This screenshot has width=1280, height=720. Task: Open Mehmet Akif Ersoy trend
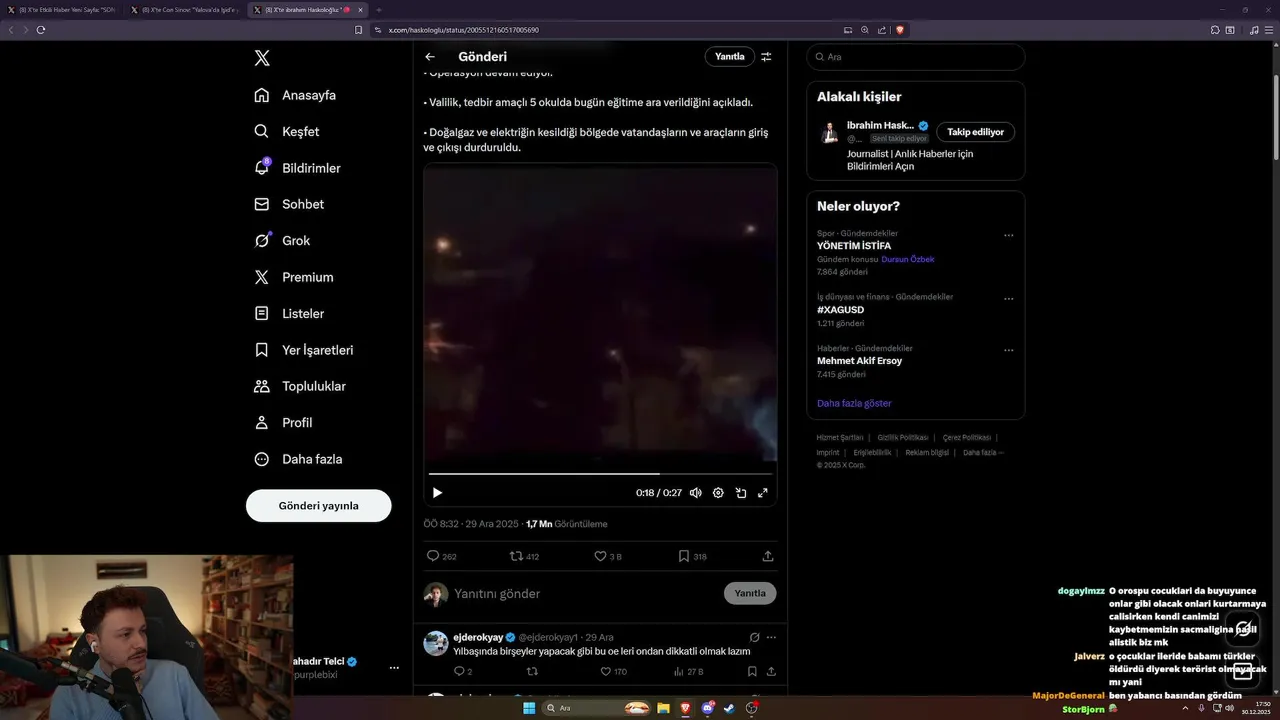(x=859, y=361)
